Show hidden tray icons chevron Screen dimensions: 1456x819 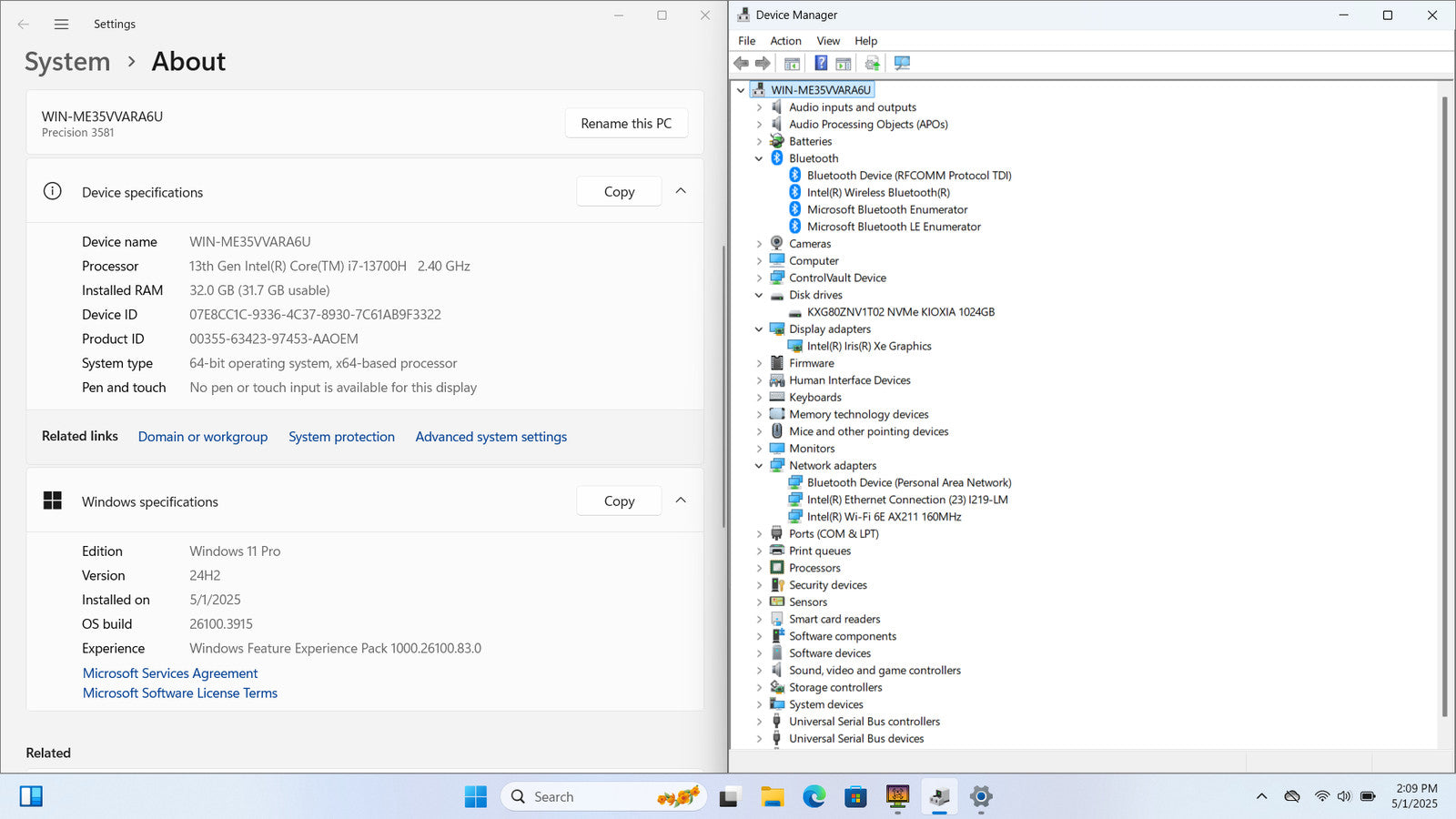click(x=1261, y=796)
